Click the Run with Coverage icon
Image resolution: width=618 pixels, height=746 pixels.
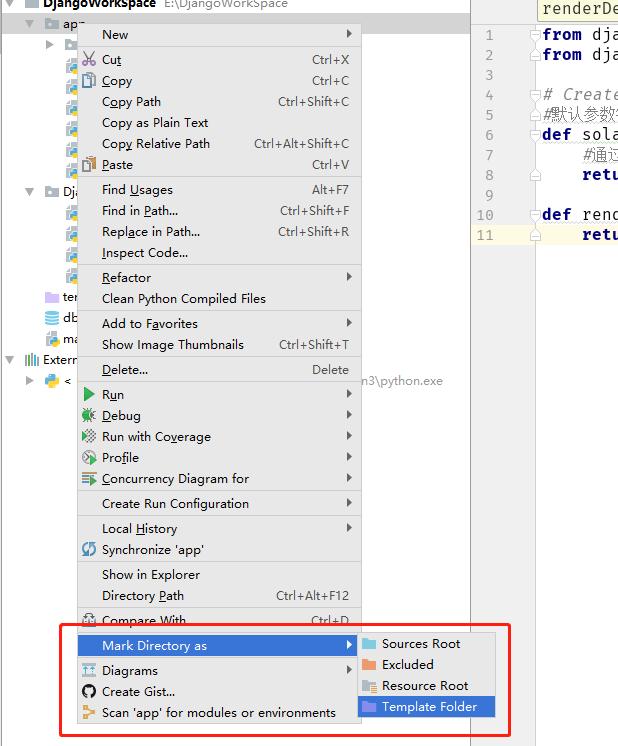(x=89, y=436)
